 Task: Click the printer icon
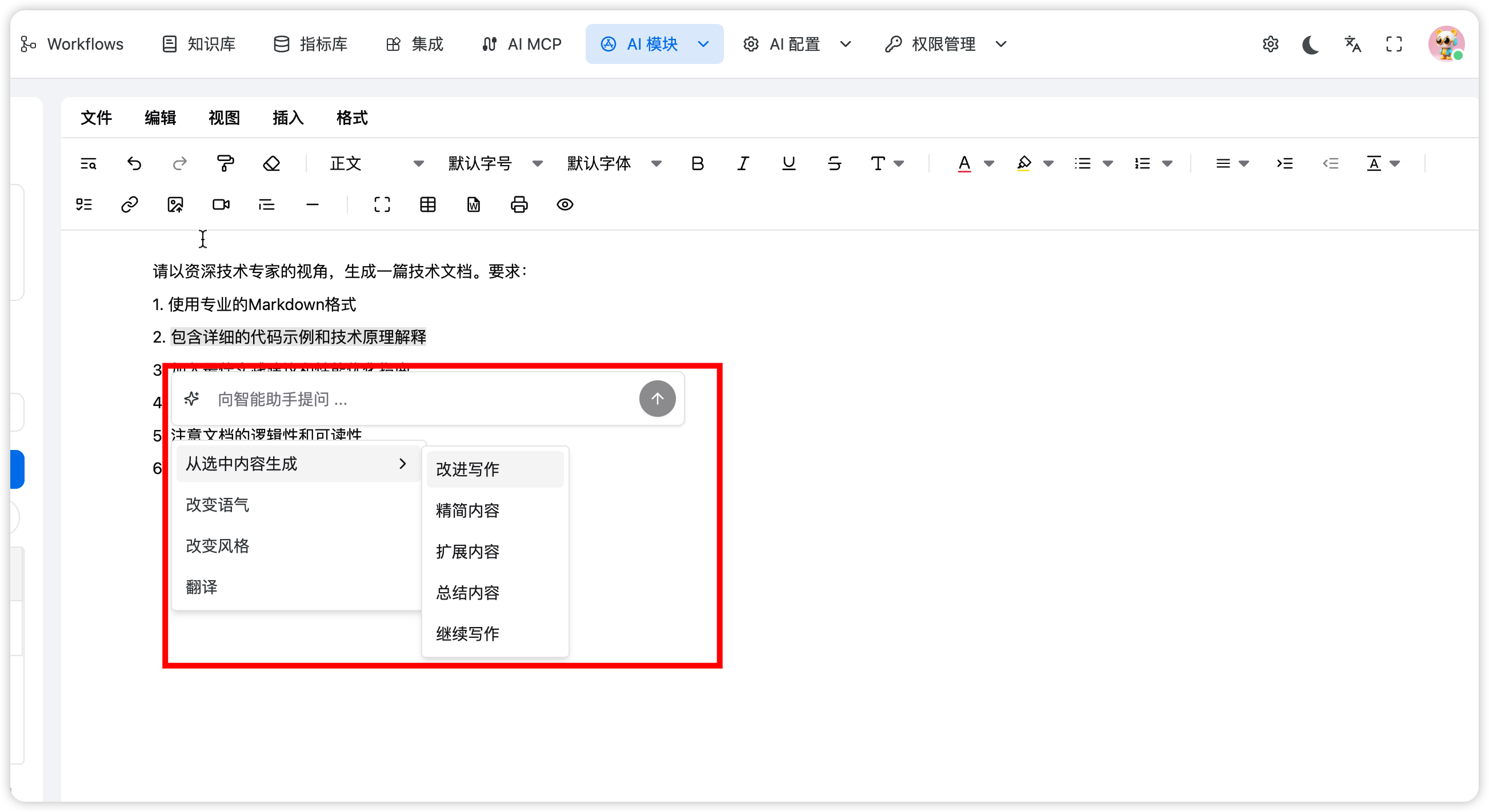(x=519, y=204)
